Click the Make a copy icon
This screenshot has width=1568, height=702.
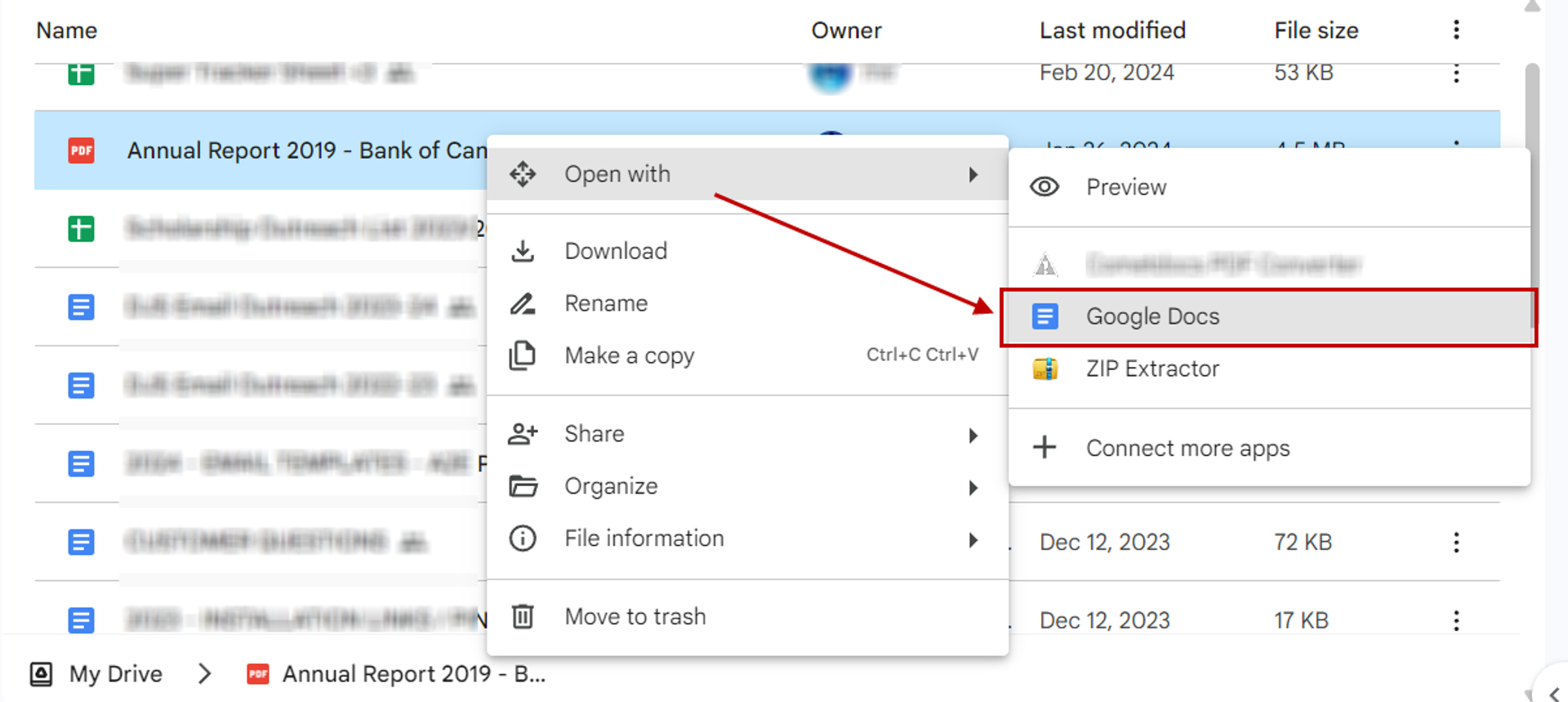pos(523,355)
